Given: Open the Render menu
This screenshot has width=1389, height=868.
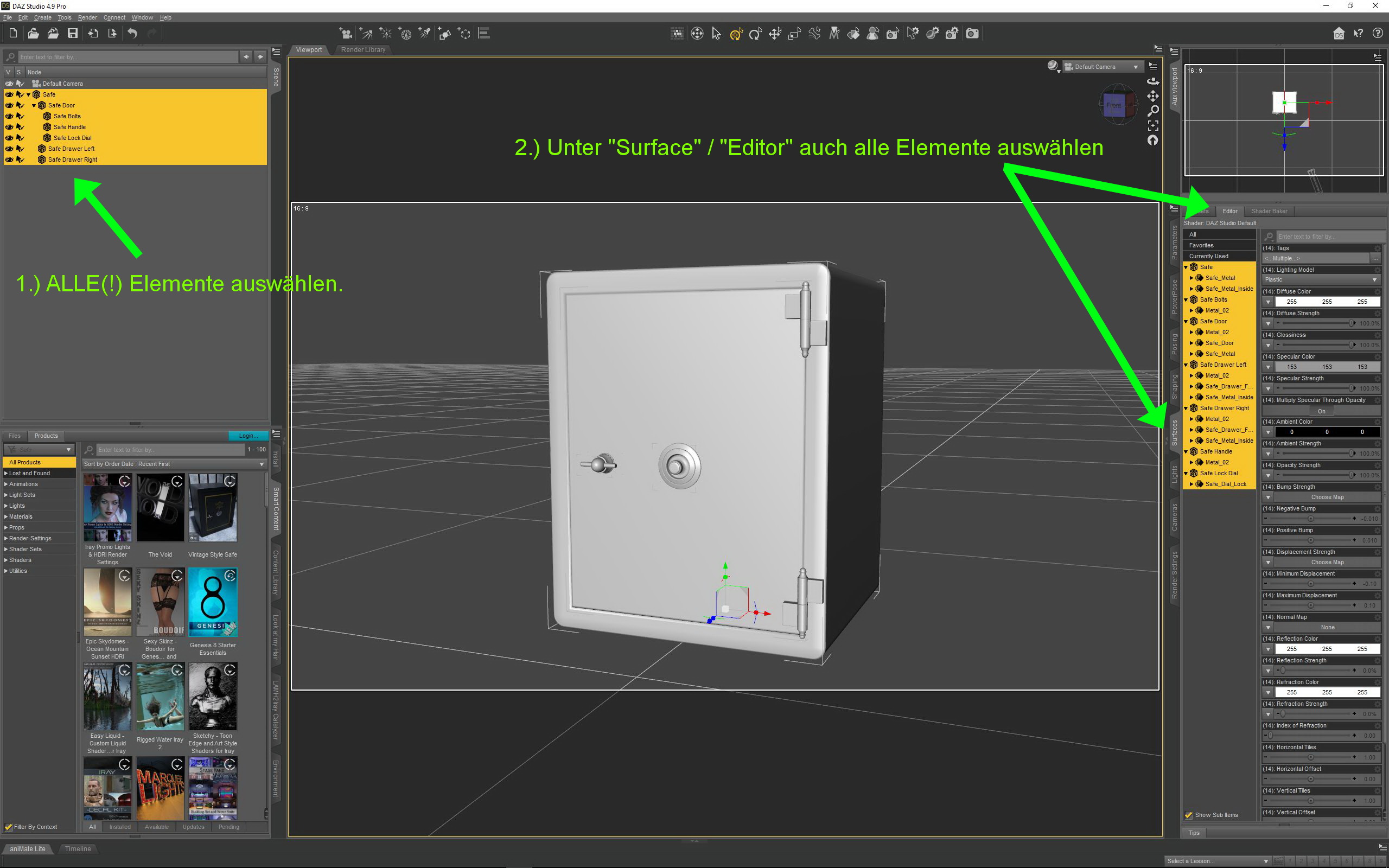Looking at the screenshot, I should click(87, 17).
